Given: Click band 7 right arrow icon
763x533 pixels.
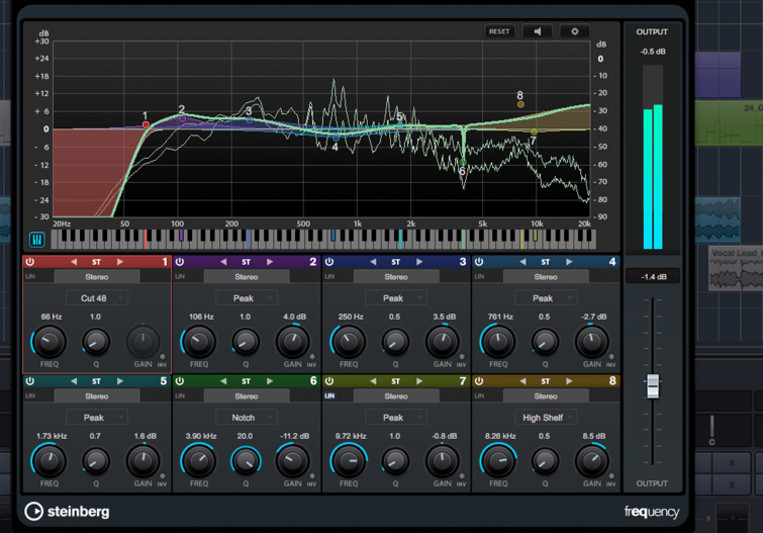Looking at the screenshot, I should (x=419, y=381).
